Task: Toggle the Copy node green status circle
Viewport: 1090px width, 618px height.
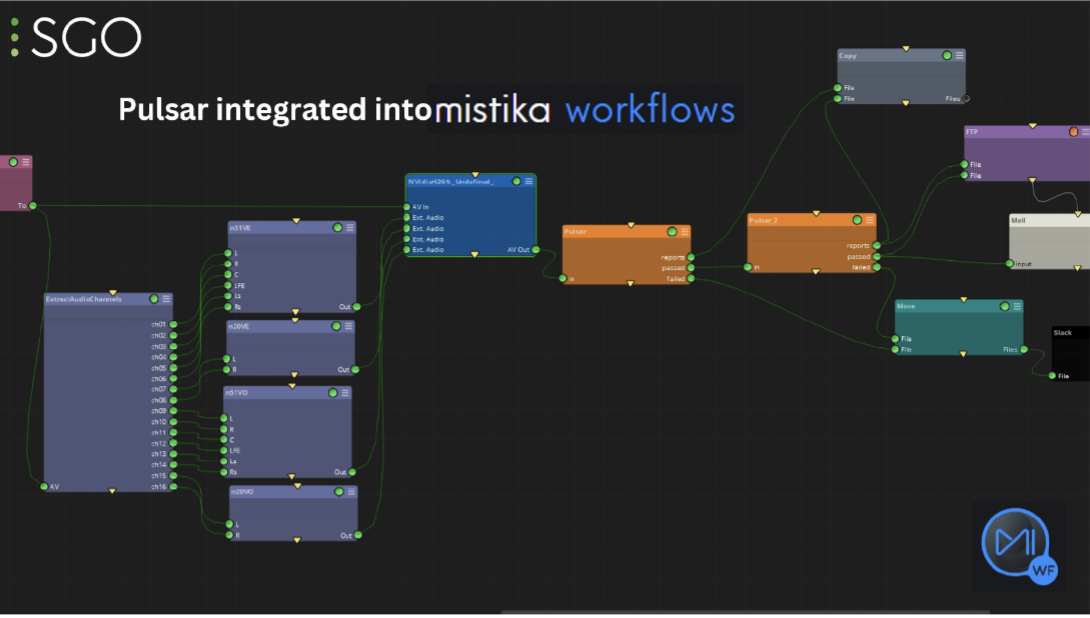Action: click(947, 55)
